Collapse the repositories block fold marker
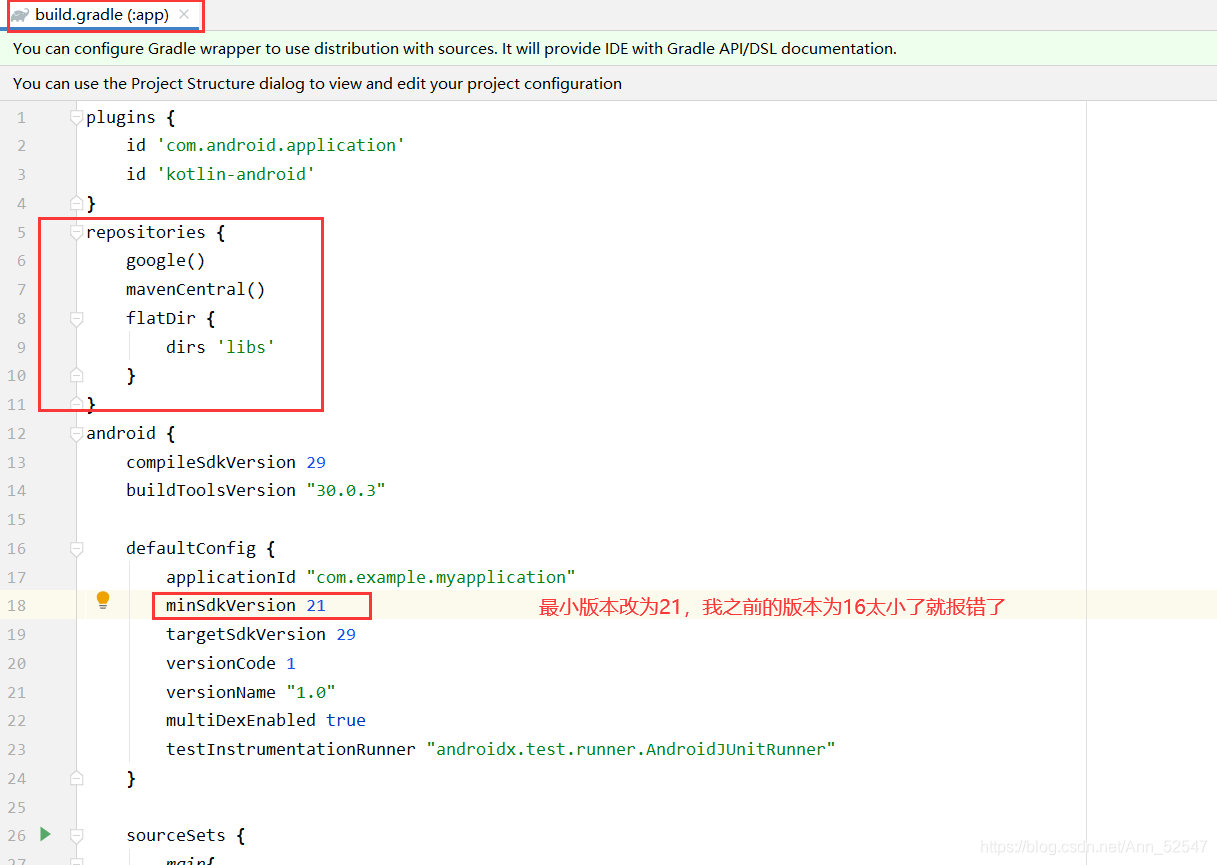 click(x=76, y=232)
